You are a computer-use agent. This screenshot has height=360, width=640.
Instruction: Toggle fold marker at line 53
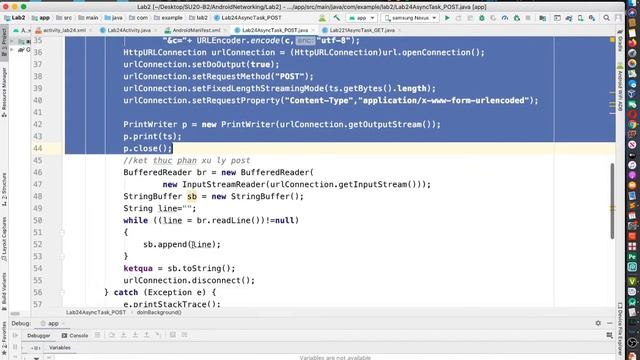pos(62,256)
